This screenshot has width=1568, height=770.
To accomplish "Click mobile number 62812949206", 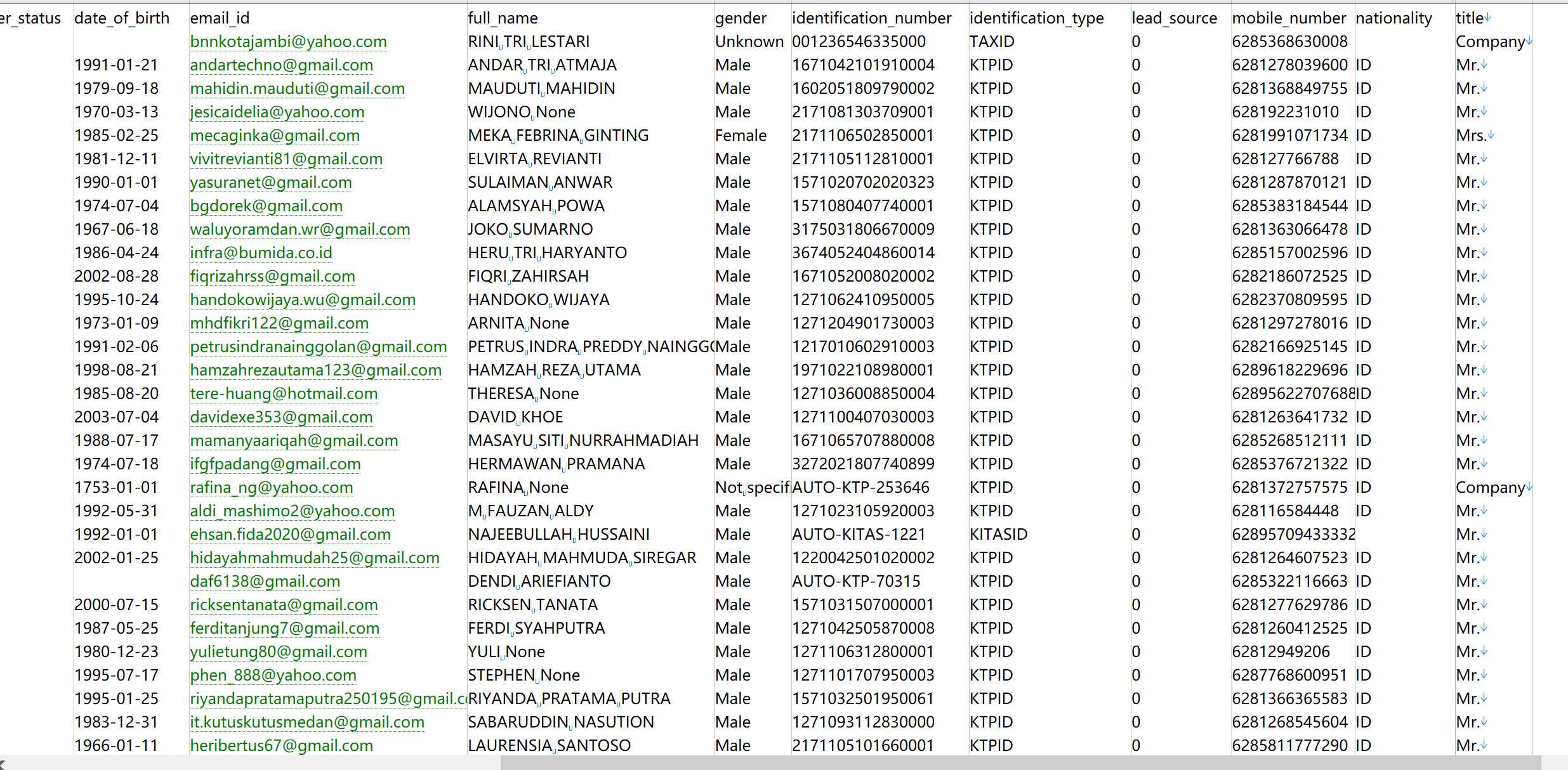I will click(1281, 652).
